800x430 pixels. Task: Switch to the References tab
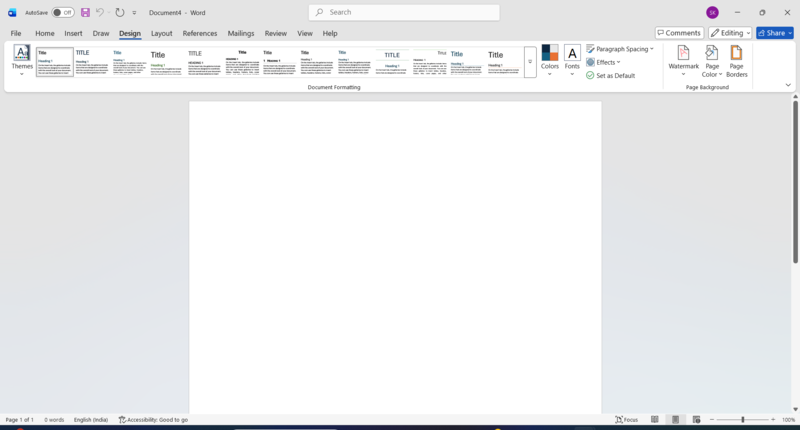coord(200,33)
